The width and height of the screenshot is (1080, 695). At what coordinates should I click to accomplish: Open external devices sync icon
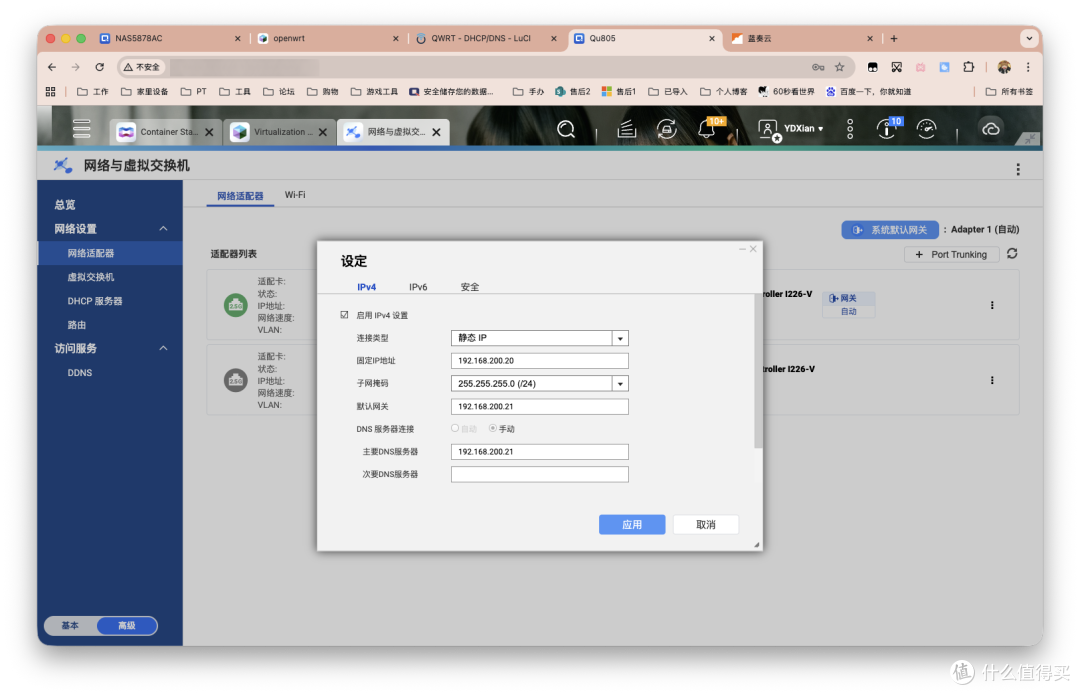(667, 129)
